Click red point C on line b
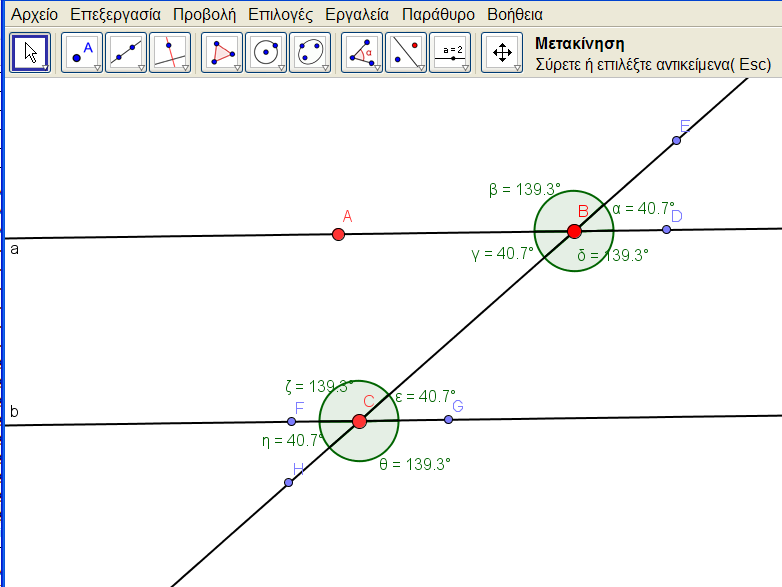The image size is (782, 587). click(x=360, y=421)
